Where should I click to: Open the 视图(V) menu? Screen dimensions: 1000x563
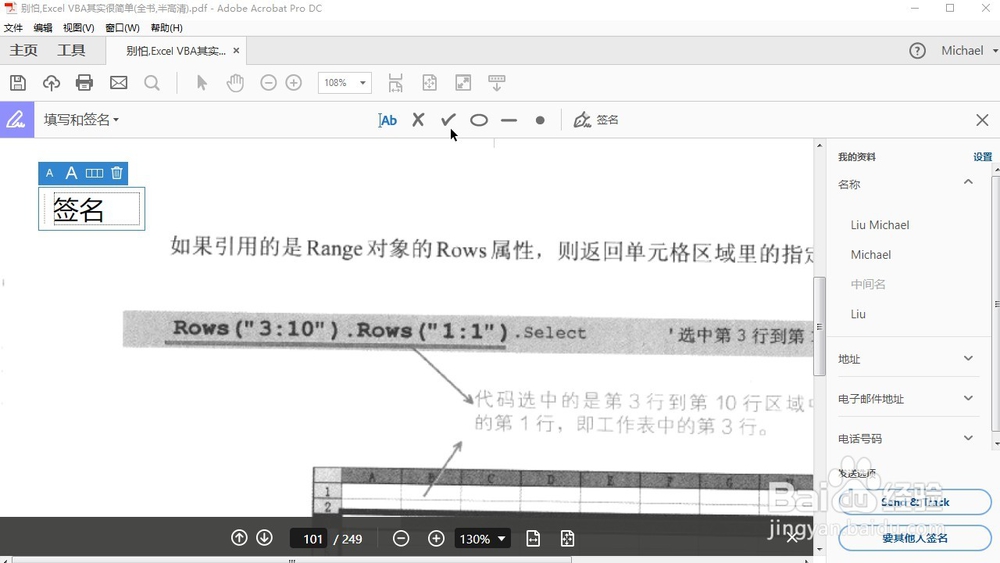tap(78, 27)
